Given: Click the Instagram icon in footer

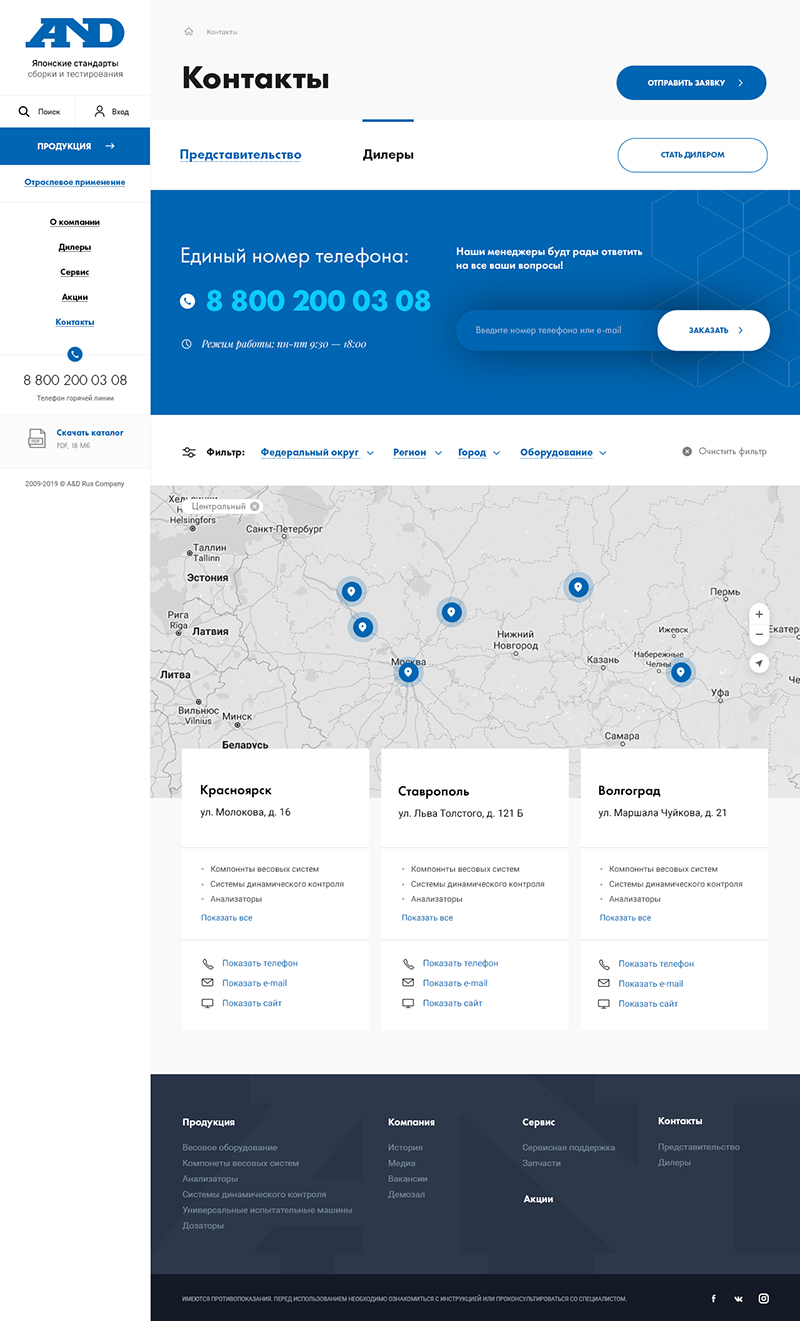Looking at the screenshot, I should click(763, 1298).
